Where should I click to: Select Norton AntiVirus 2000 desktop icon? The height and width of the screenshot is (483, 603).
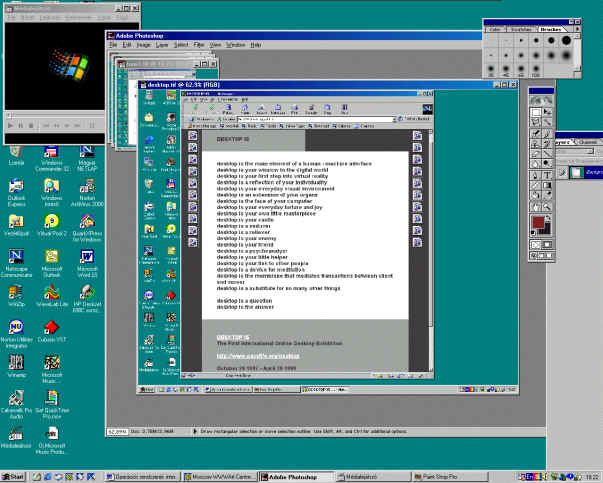(87, 193)
